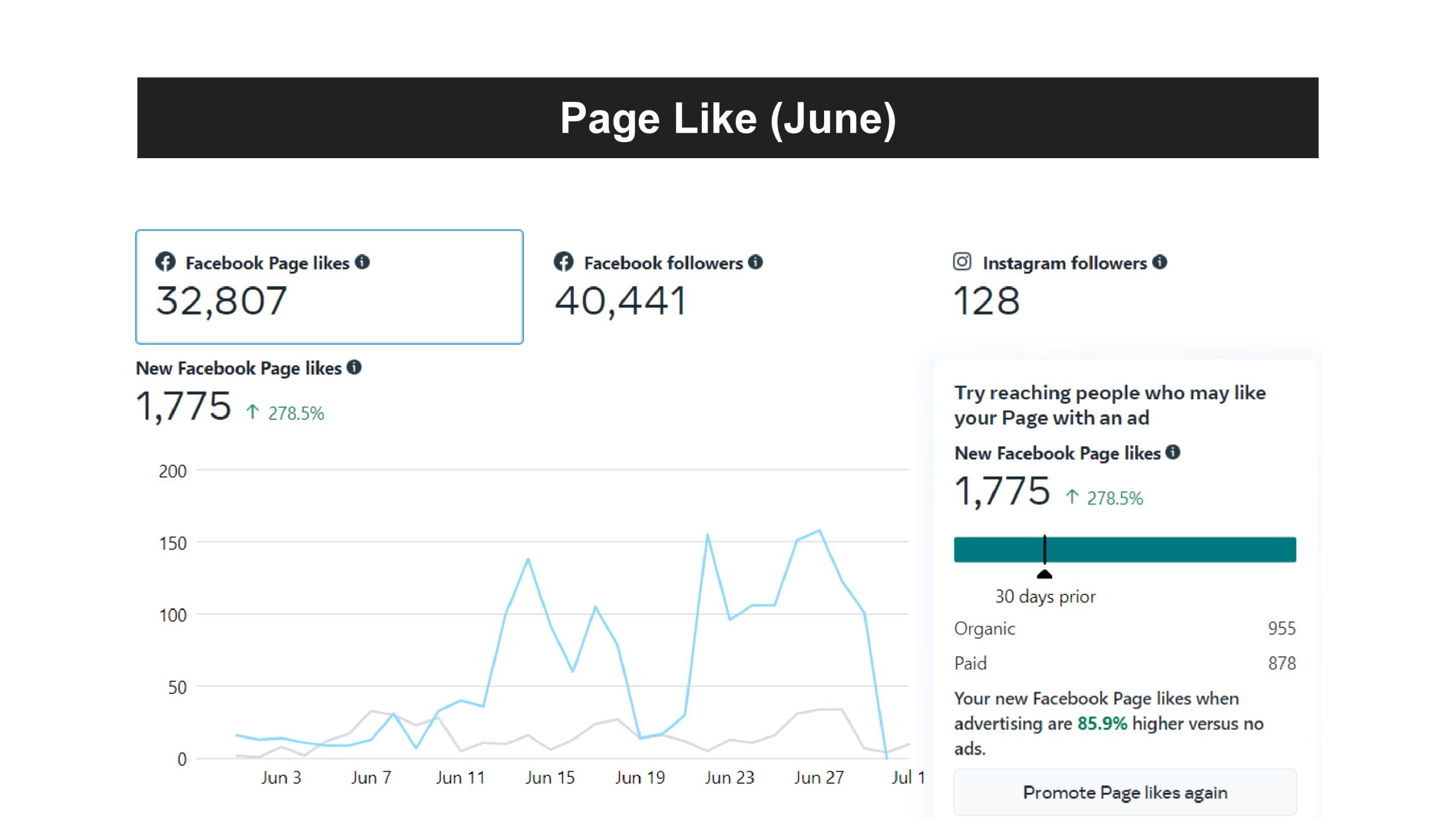
Task: Open the Facebook followers metric
Action: pyautogui.click(x=658, y=287)
